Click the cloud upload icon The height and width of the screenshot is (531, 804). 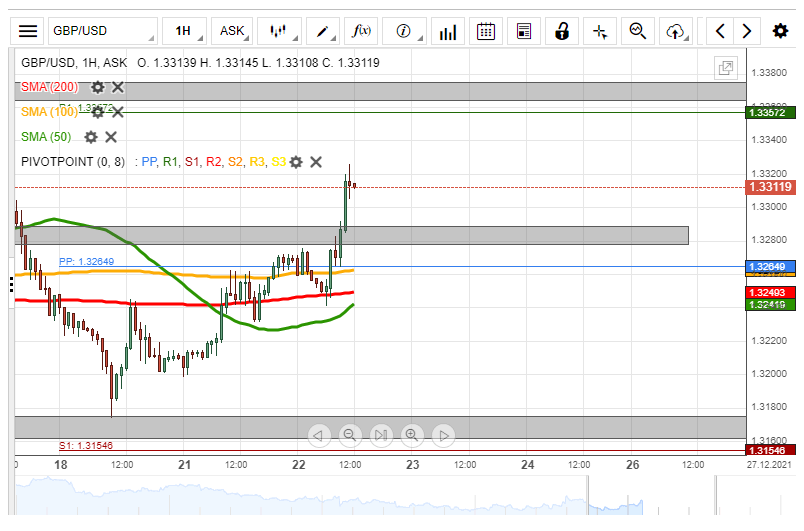(x=675, y=31)
